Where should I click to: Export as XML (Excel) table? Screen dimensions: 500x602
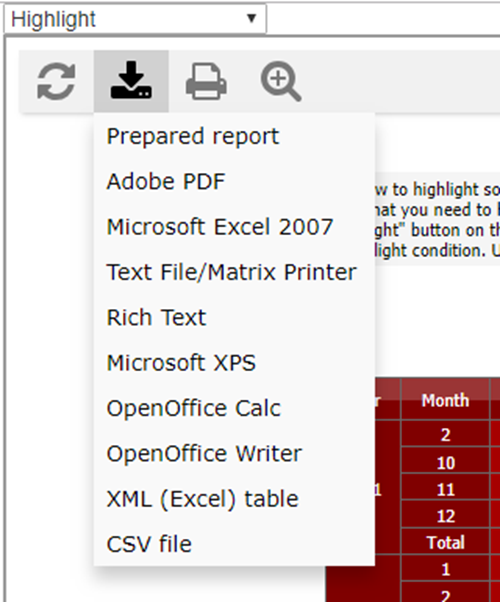coord(234,499)
